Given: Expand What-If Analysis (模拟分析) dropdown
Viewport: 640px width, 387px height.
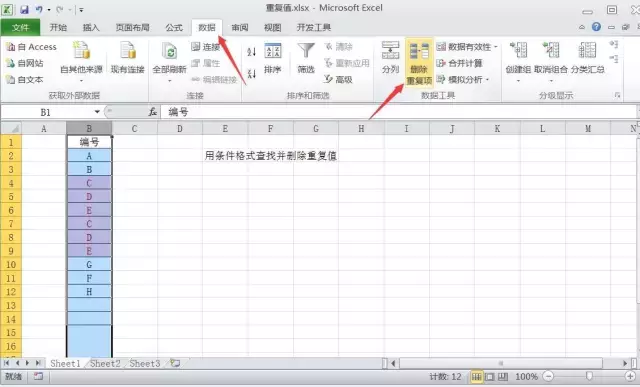Looking at the screenshot, I should pos(488,79).
